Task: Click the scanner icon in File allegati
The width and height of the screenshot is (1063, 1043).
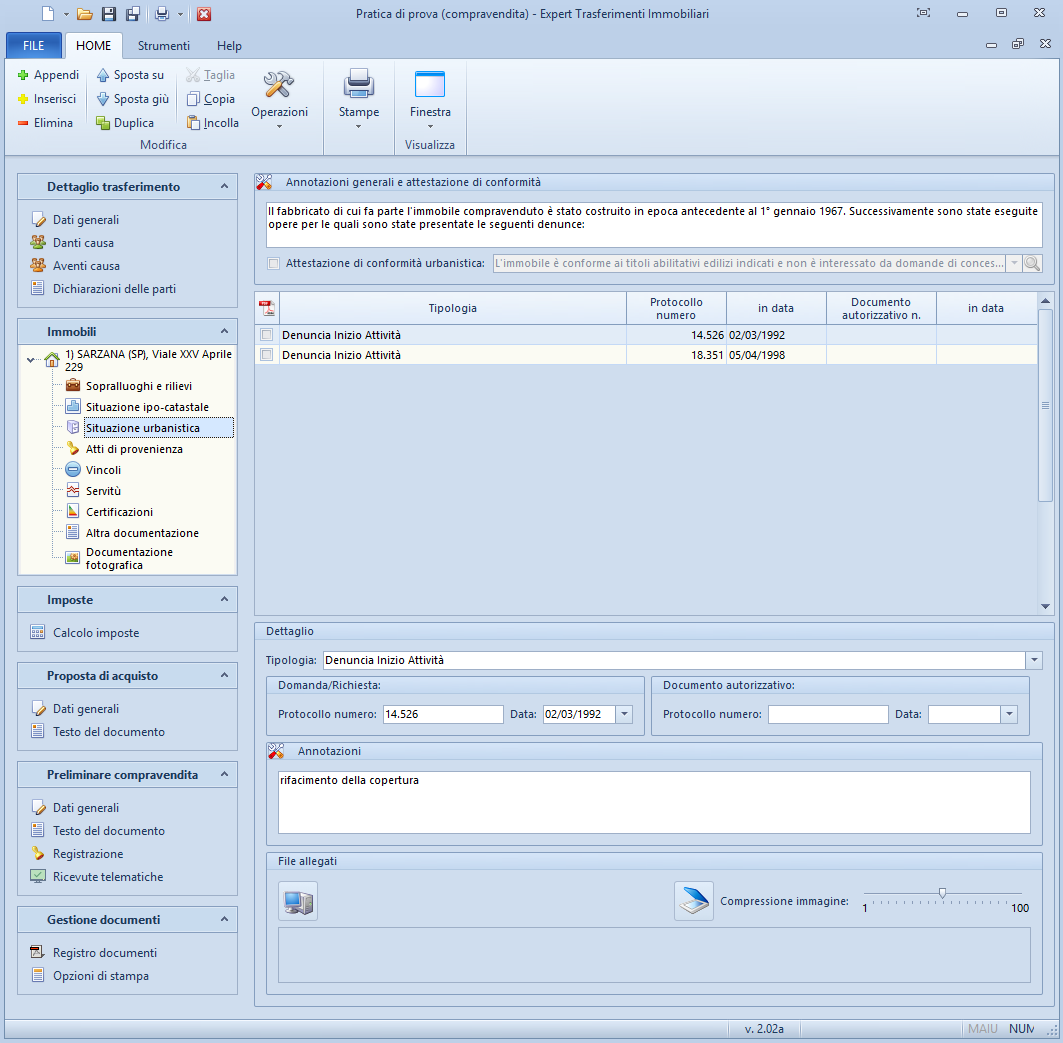Action: coord(693,901)
